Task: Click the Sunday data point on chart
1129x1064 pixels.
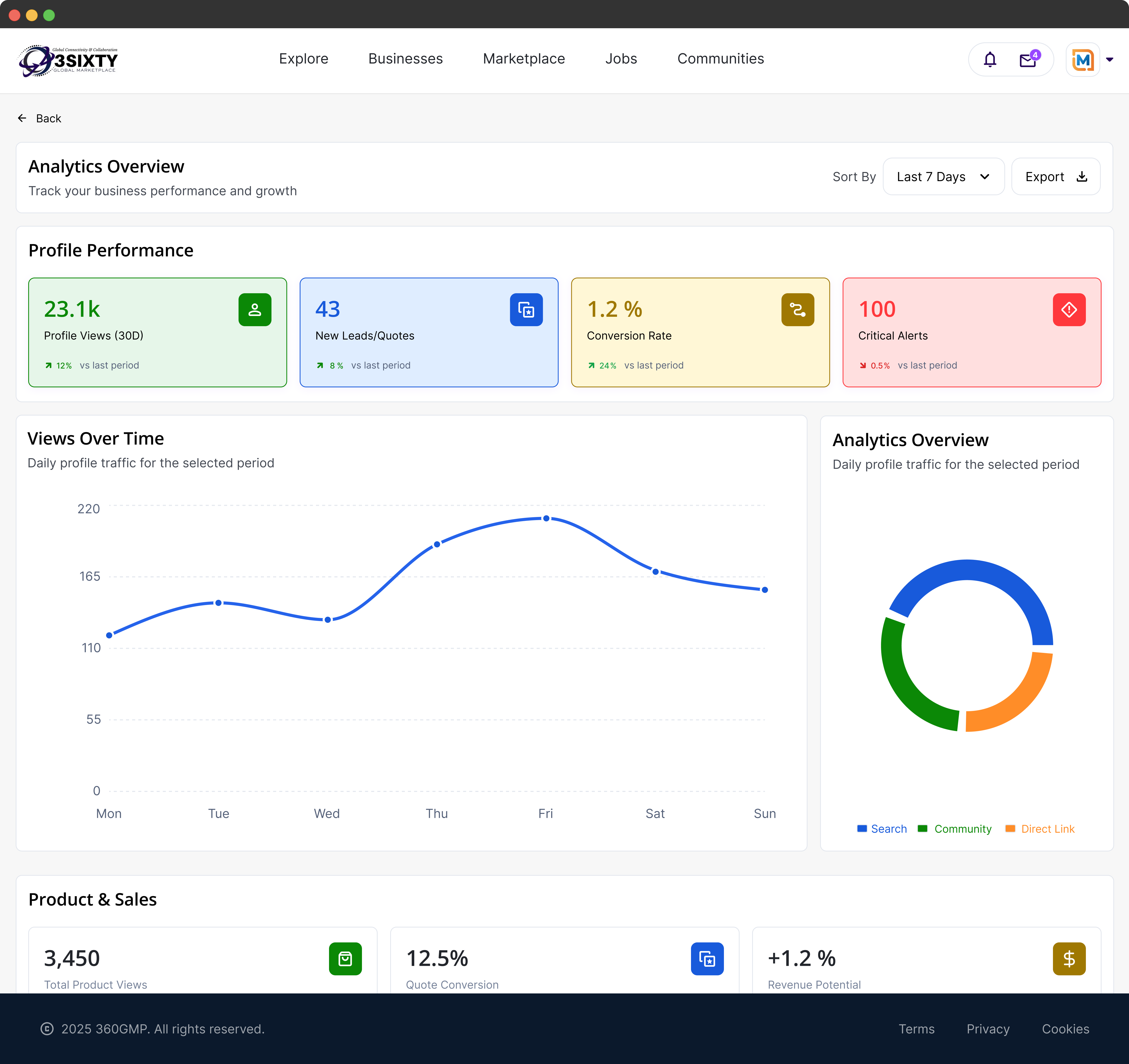Action: (765, 590)
